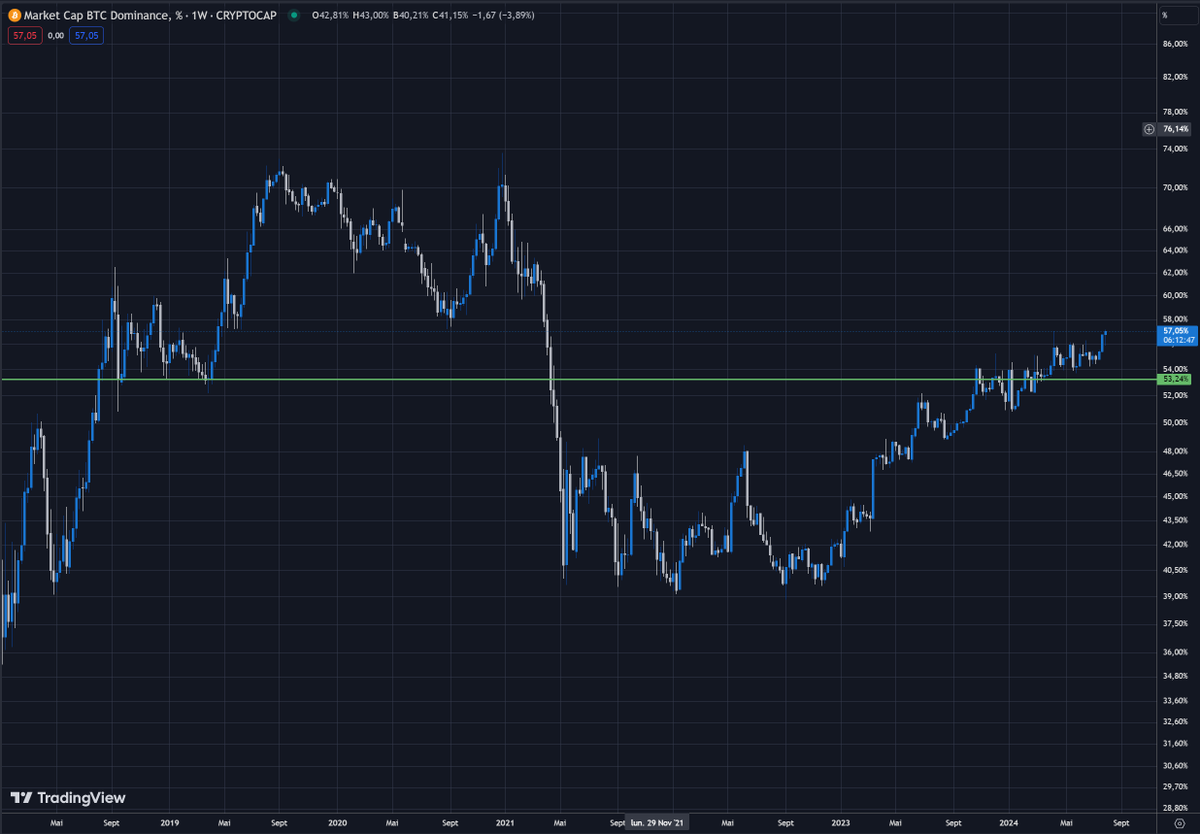Click the last blue candle on the chart

[x=1105, y=335]
